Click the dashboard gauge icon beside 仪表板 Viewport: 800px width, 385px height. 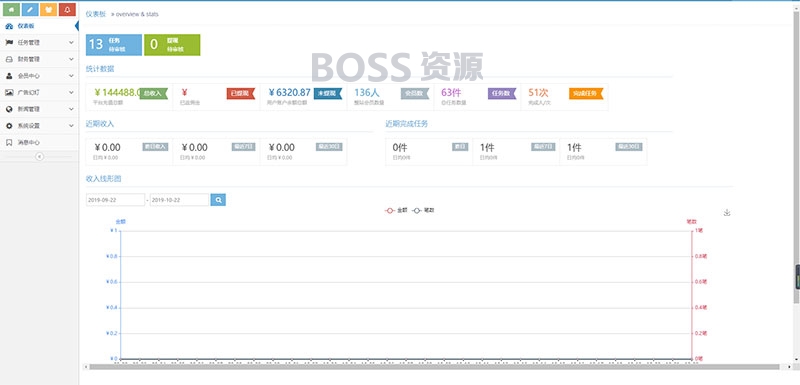(9, 26)
